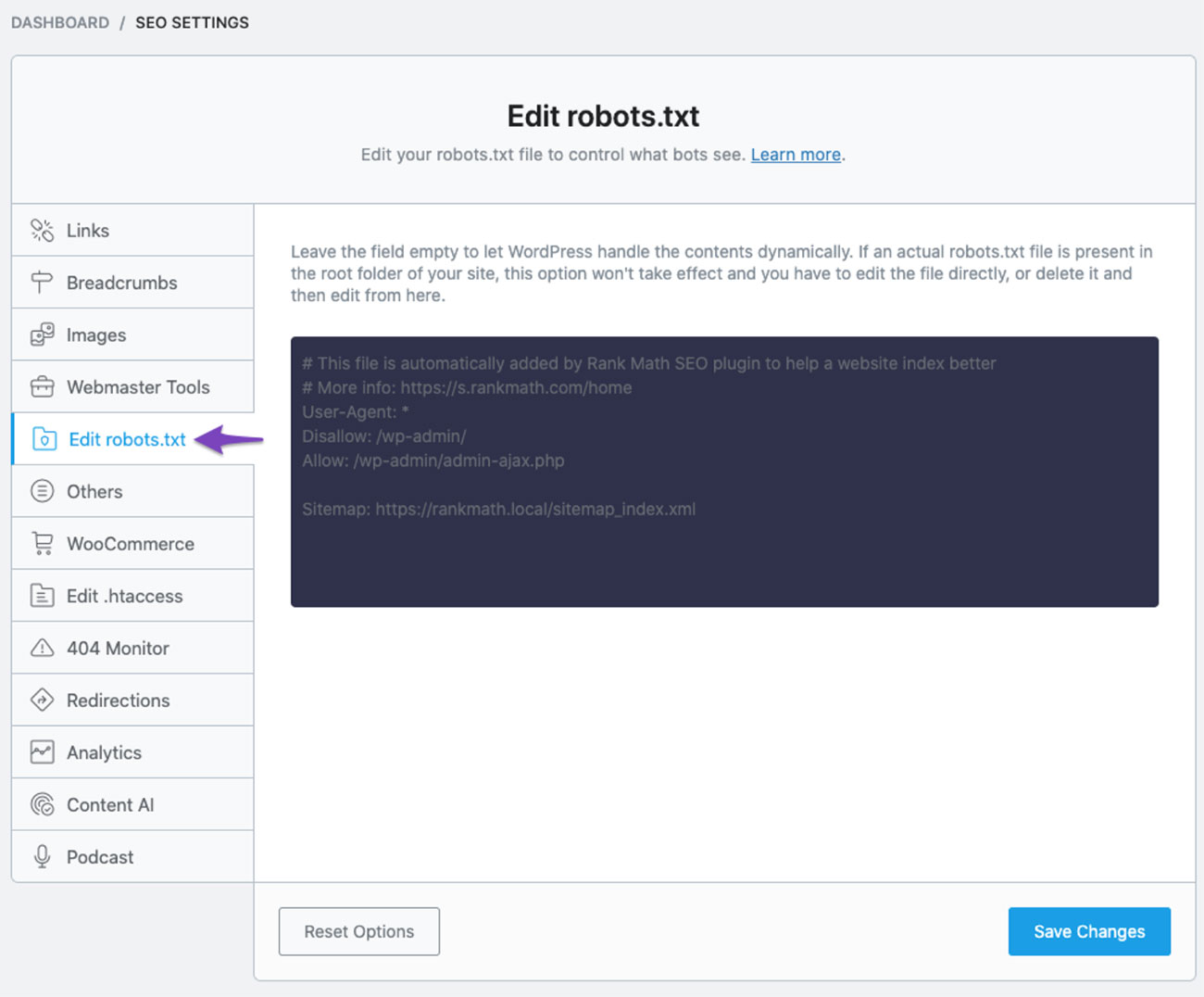Open the 404 Monitor tab

pos(132,648)
